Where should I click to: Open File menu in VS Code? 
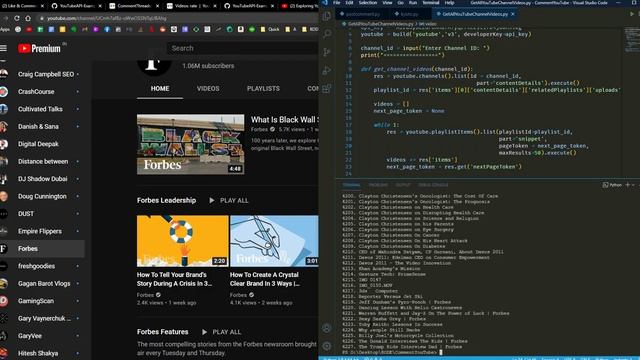click(x=337, y=2)
